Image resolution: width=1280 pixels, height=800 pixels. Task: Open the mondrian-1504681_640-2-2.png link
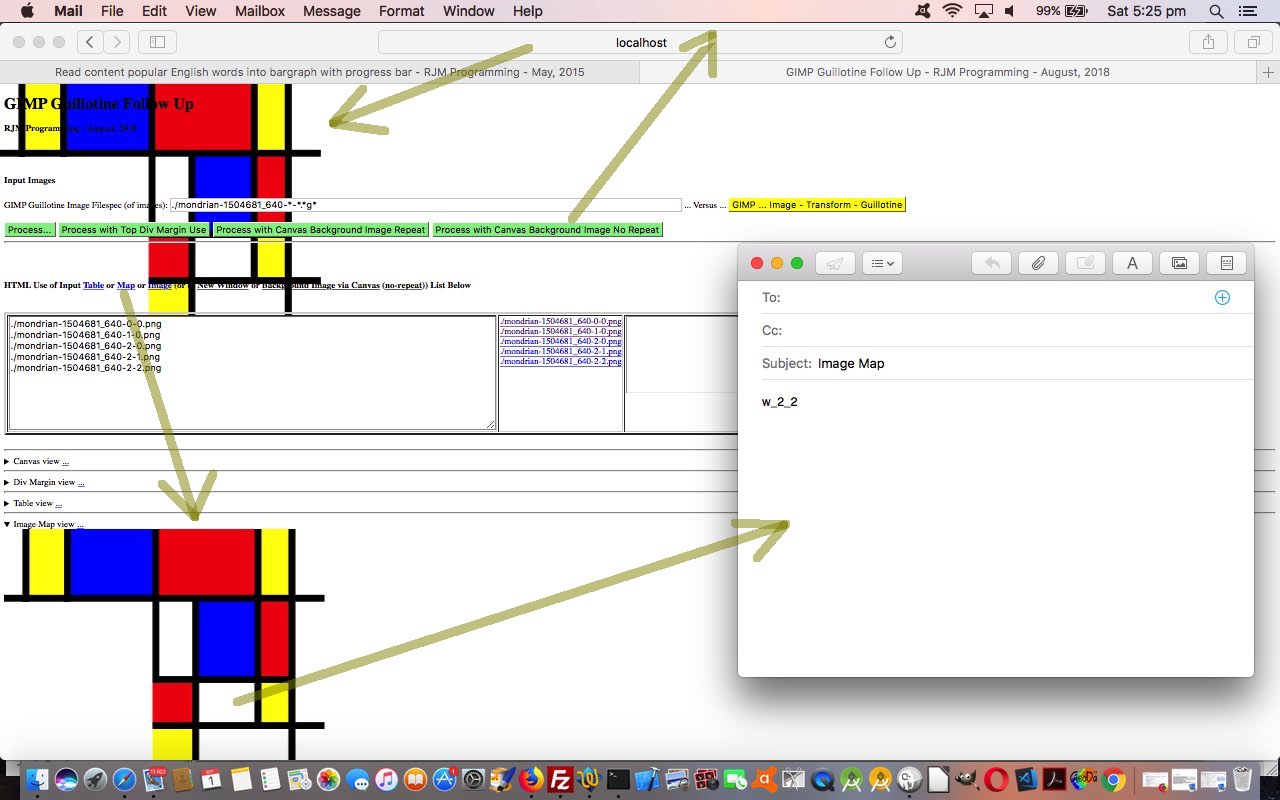click(560, 361)
